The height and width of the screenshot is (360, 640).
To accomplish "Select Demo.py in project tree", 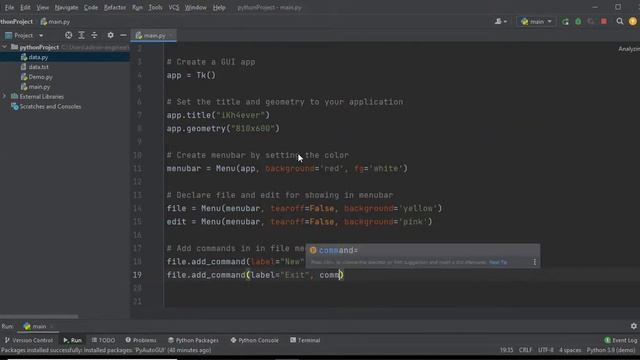I will click(x=40, y=77).
